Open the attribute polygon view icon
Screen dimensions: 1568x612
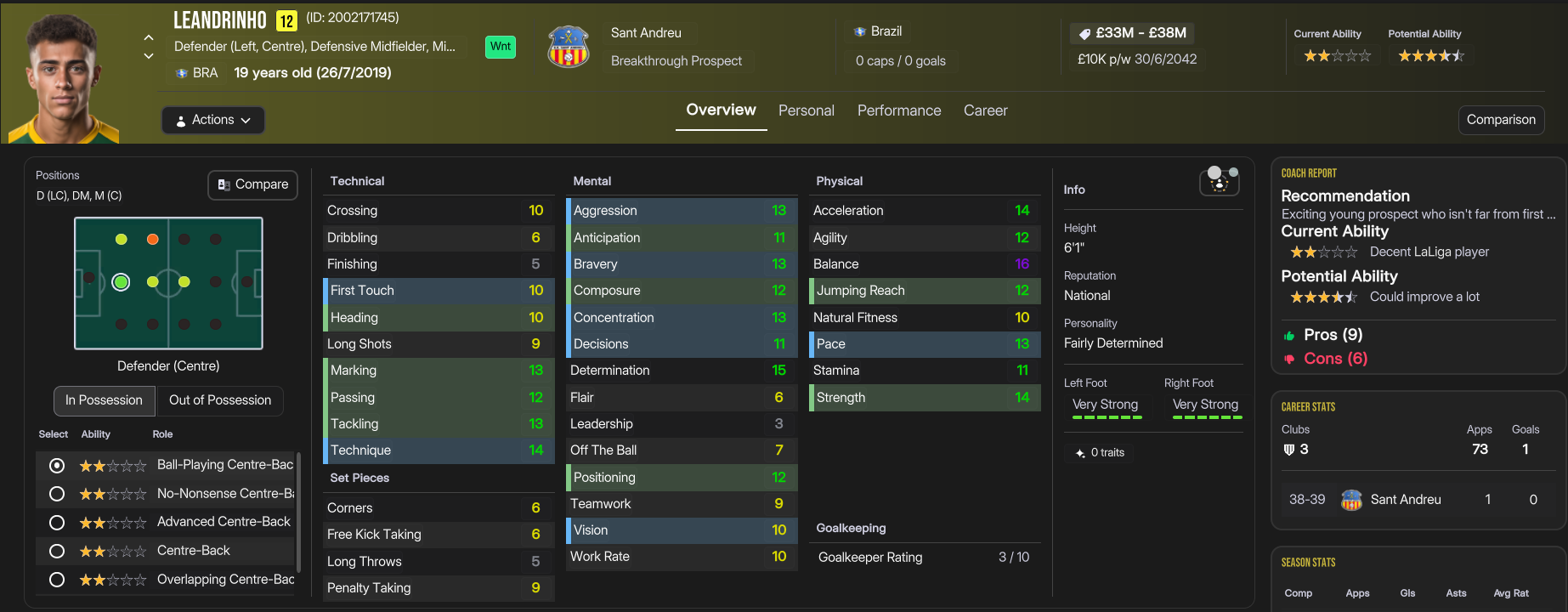click(1219, 180)
